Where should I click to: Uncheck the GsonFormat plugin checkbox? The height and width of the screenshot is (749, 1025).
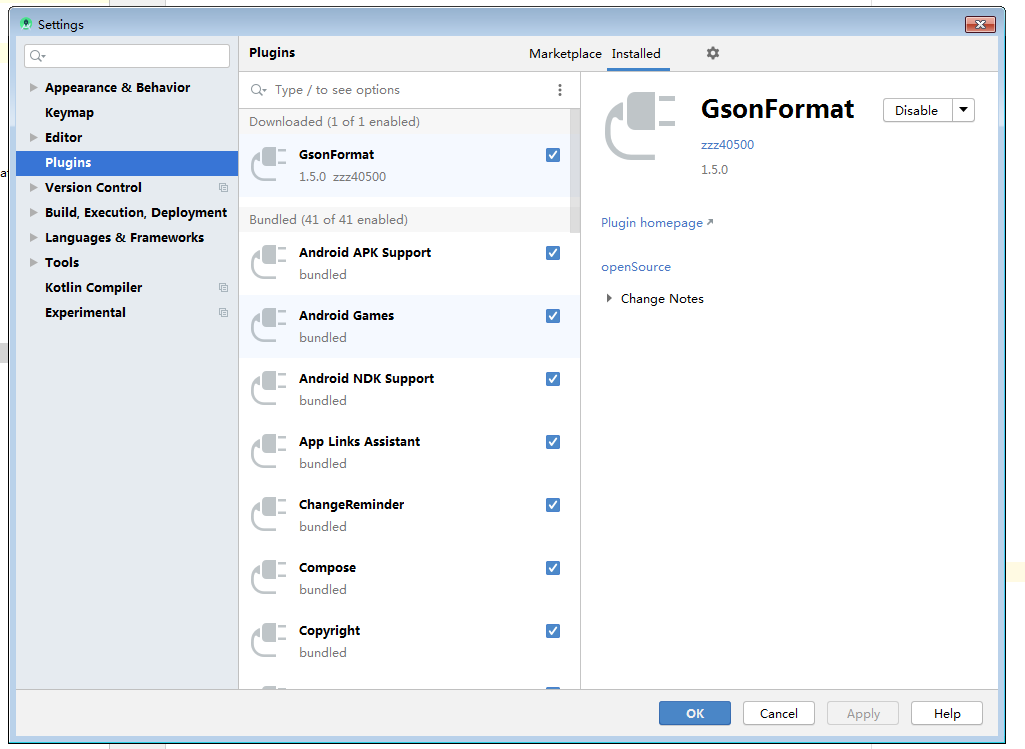click(553, 155)
